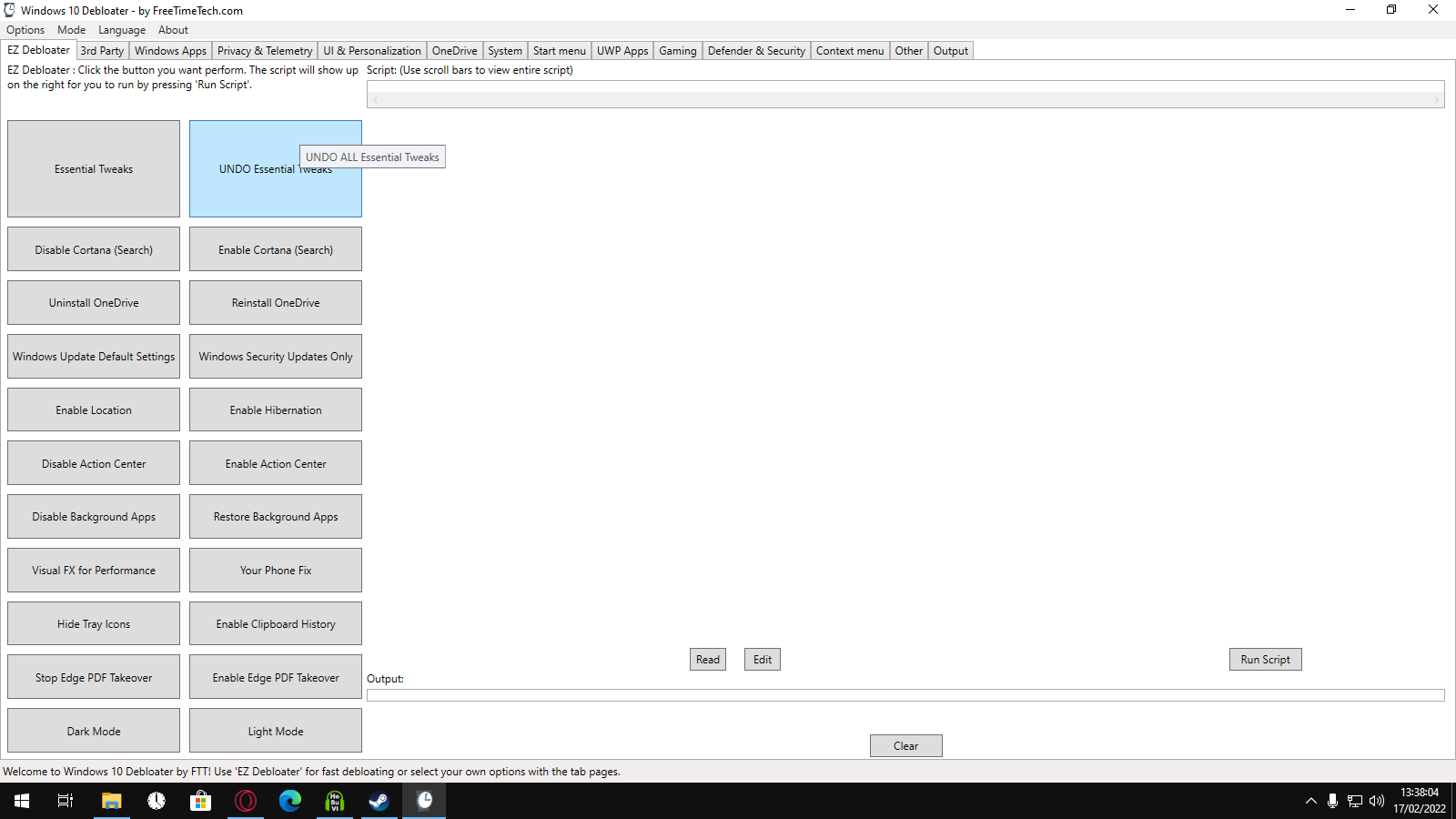Click Disable Action Center

(x=94, y=463)
